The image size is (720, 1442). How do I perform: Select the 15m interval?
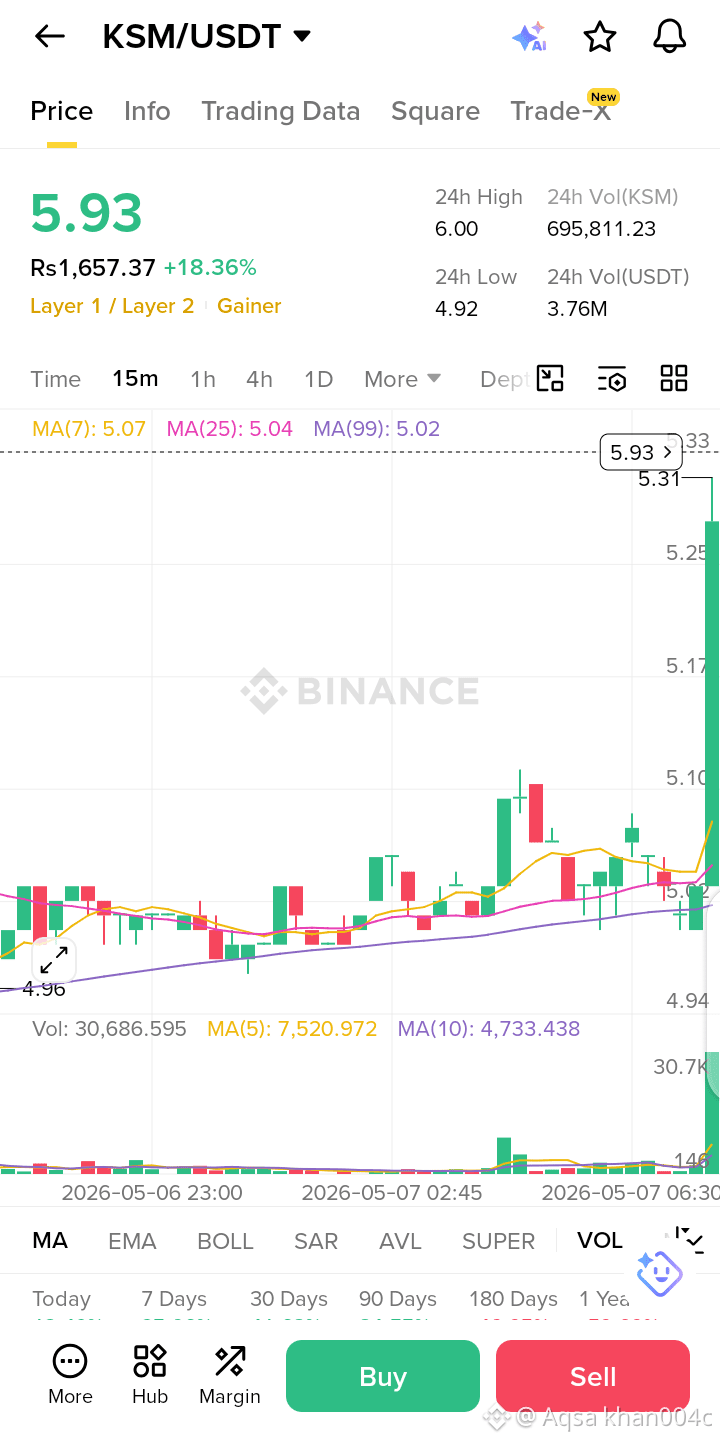point(135,379)
